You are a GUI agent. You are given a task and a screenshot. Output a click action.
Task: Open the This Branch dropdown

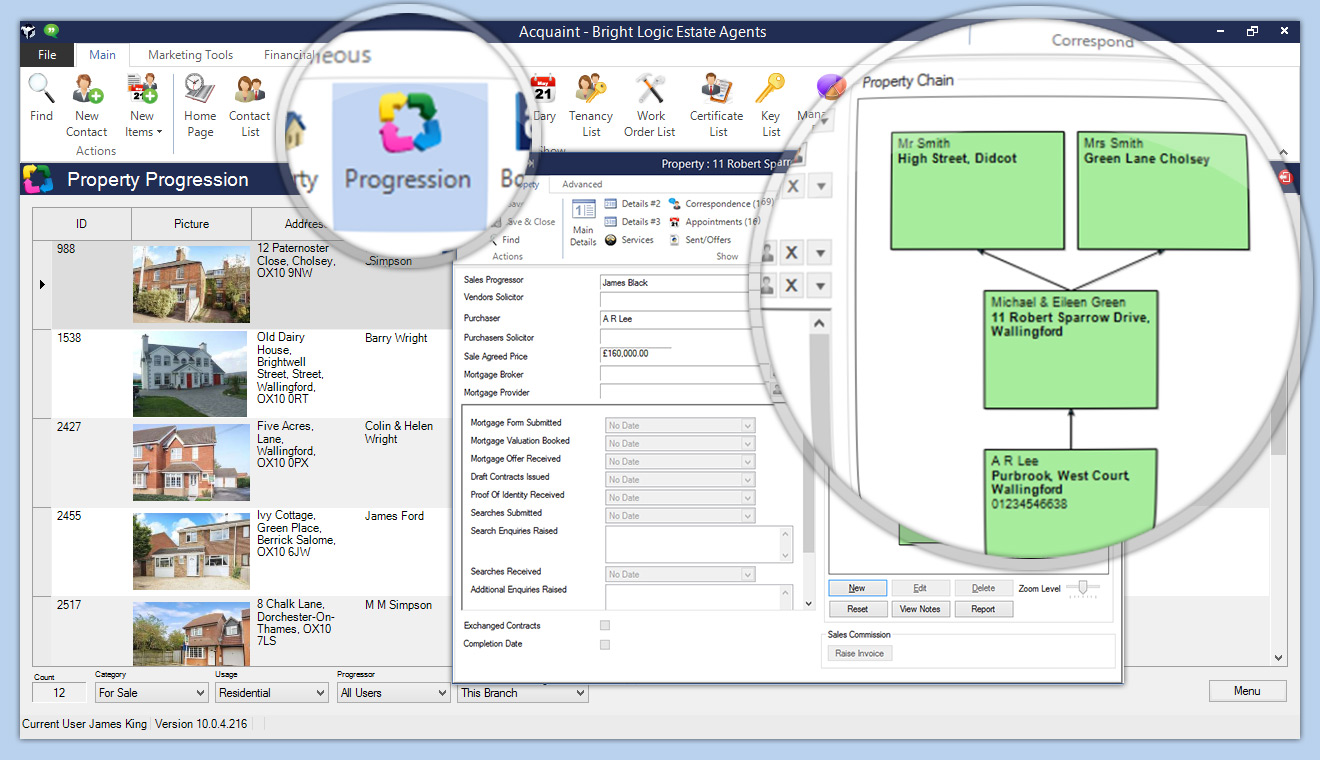tap(523, 692)
